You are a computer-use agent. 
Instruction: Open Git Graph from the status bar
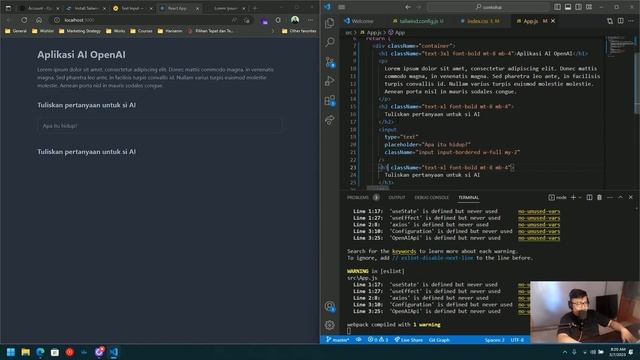(439, 340)
